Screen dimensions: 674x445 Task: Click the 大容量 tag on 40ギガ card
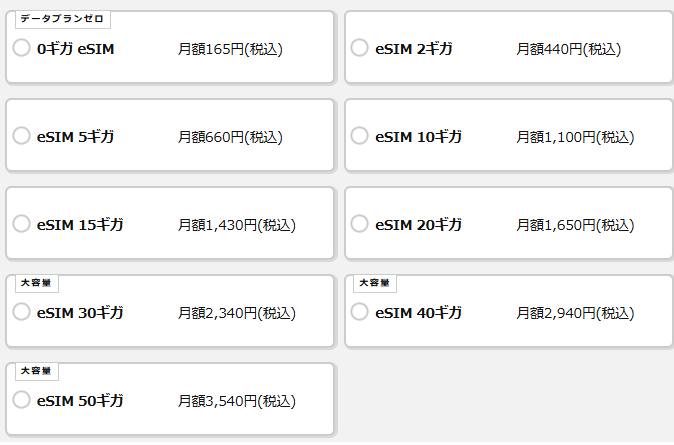pos(374,283)
